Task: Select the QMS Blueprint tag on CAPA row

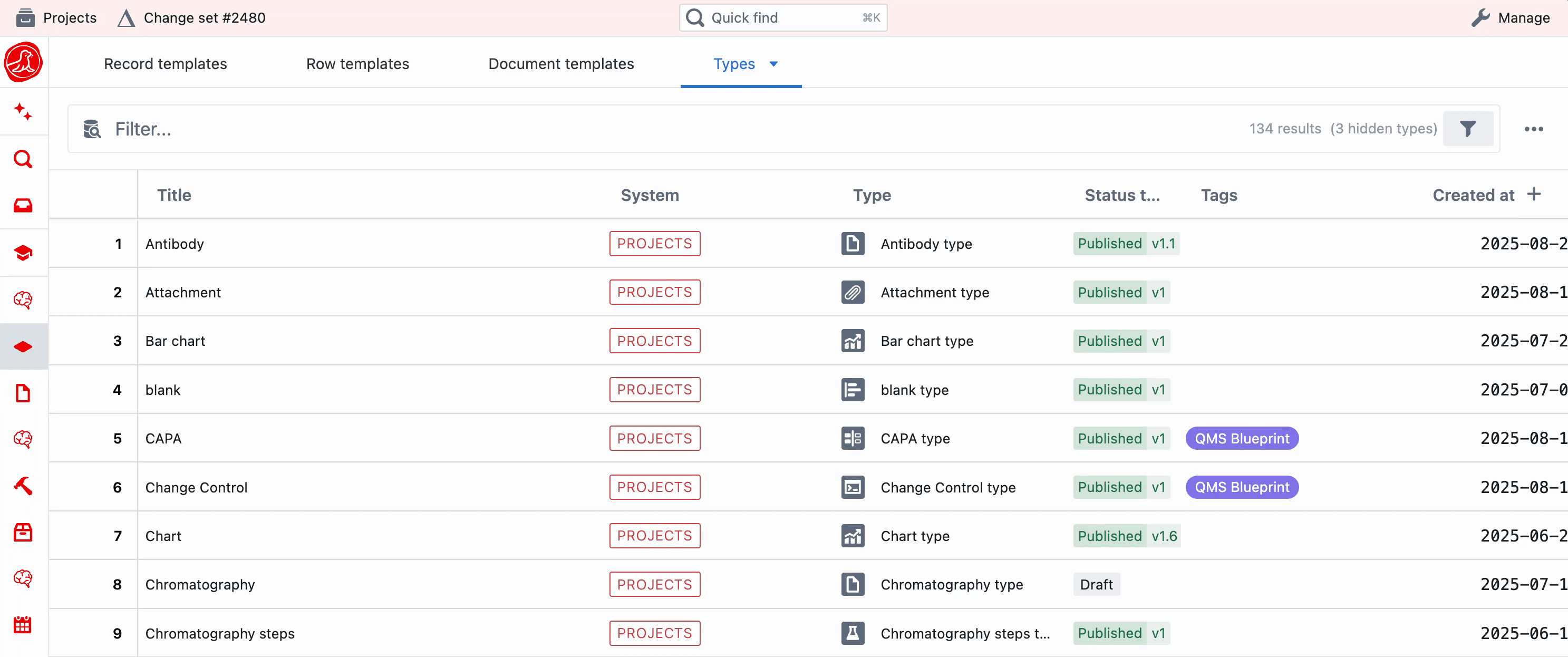Action: (1242, 438)
